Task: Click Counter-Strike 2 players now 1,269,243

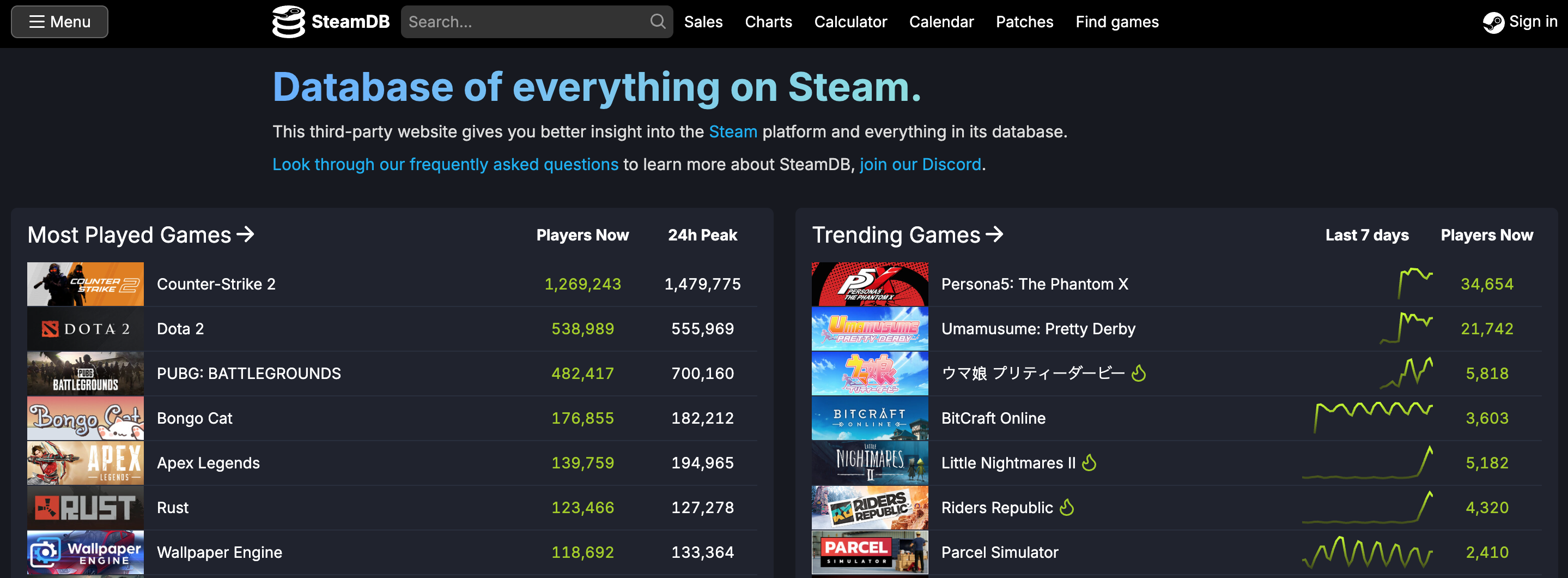Action: pyautogui.click(x=582, y=284)
